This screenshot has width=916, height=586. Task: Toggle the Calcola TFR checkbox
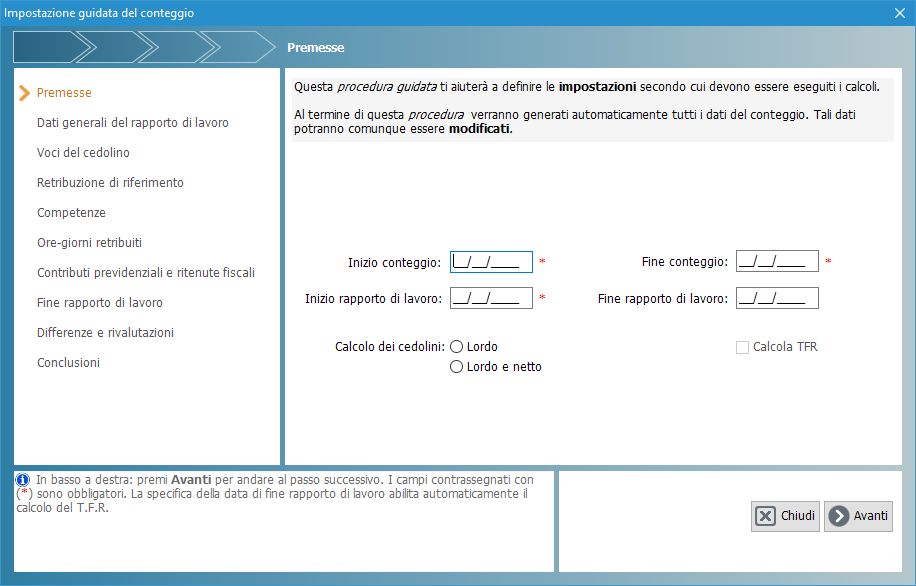742,347
